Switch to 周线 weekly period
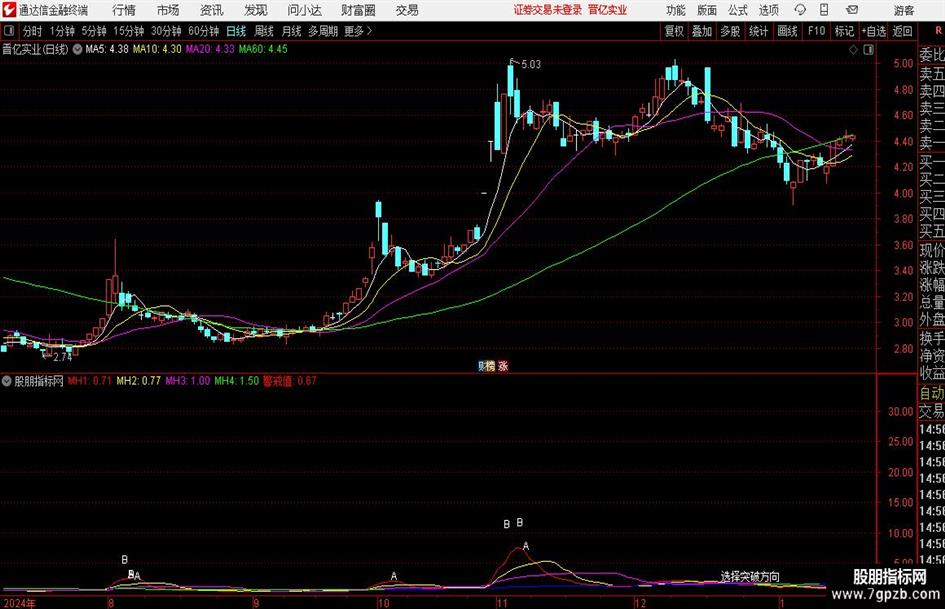This screenshot has width=945, height=609. click(x=264, y=31)
